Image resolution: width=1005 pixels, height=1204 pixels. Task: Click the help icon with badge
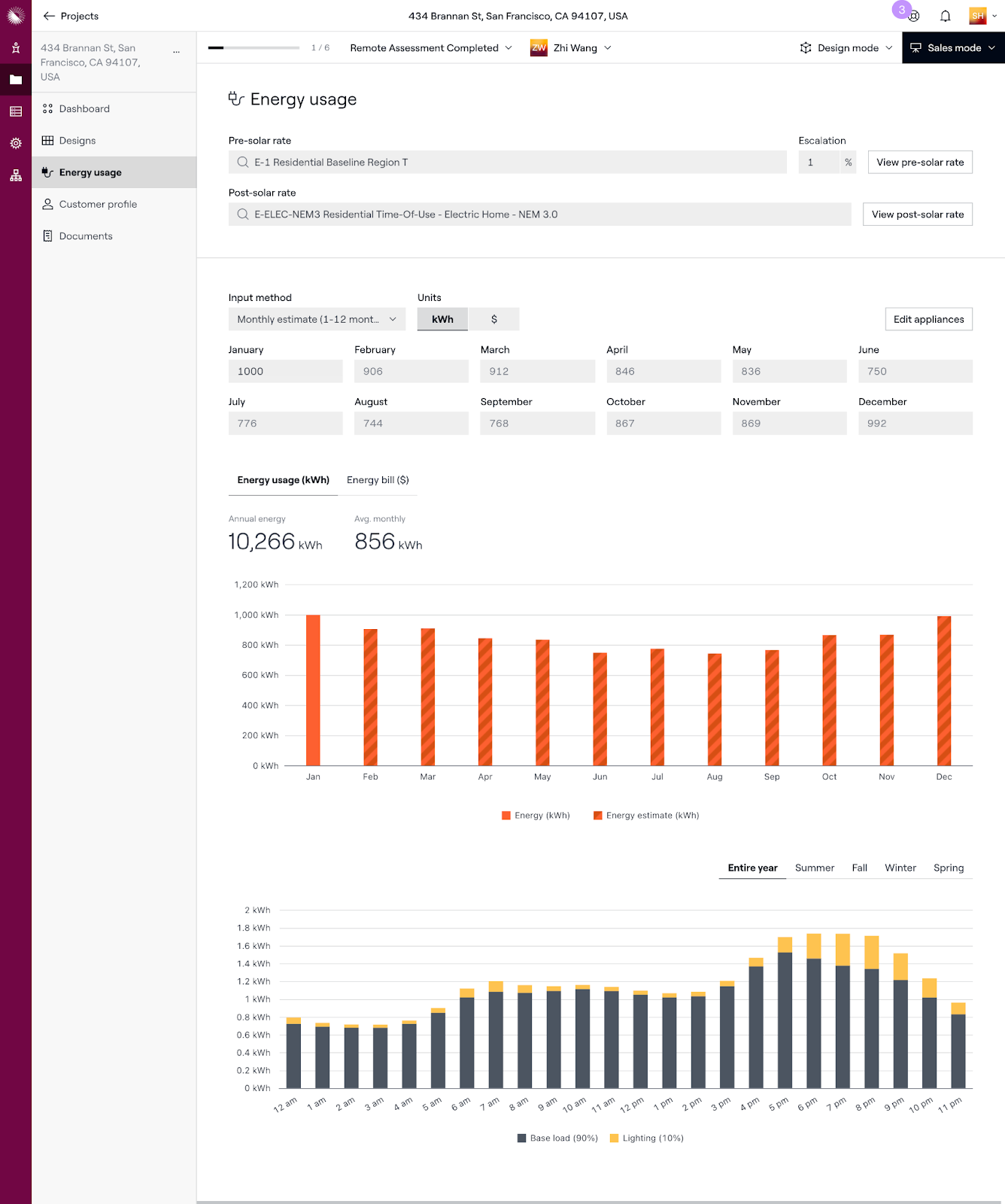point(913,16)
